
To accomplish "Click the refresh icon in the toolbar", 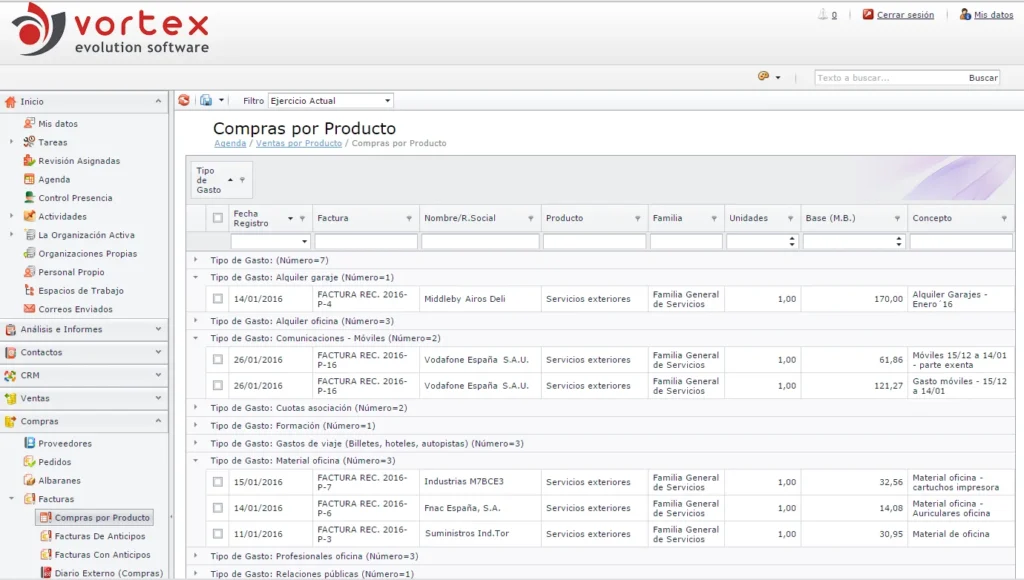I will 184,101.
